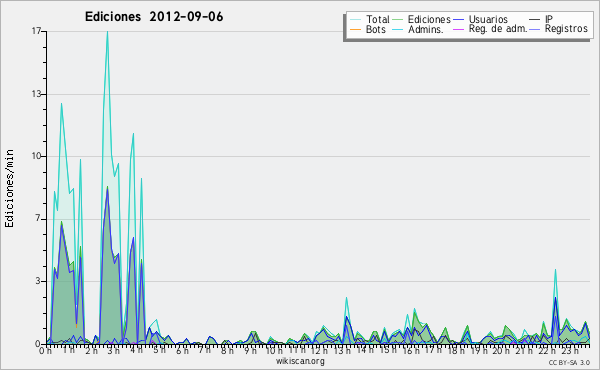Click the y-axis value 3
The width and height of the screenshot is (600, 370).
[x=38, y=281]
